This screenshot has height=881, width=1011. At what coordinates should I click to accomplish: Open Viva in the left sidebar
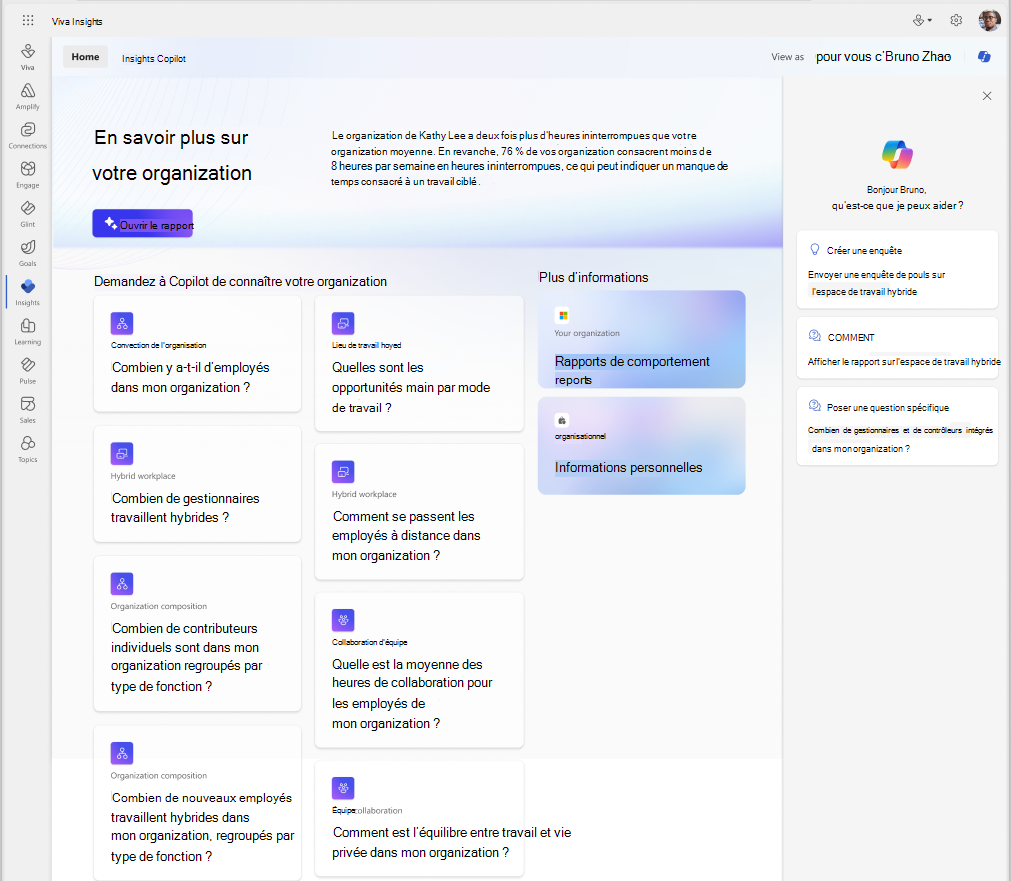(x=28, y=57)
